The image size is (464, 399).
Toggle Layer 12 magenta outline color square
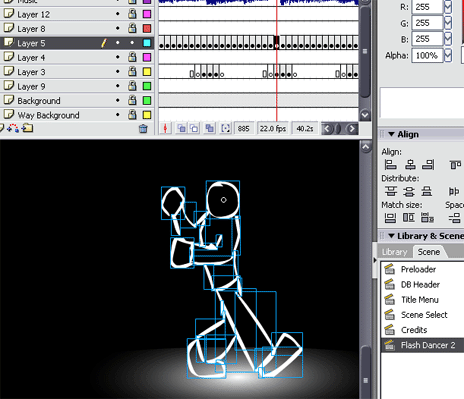point(147,14)
